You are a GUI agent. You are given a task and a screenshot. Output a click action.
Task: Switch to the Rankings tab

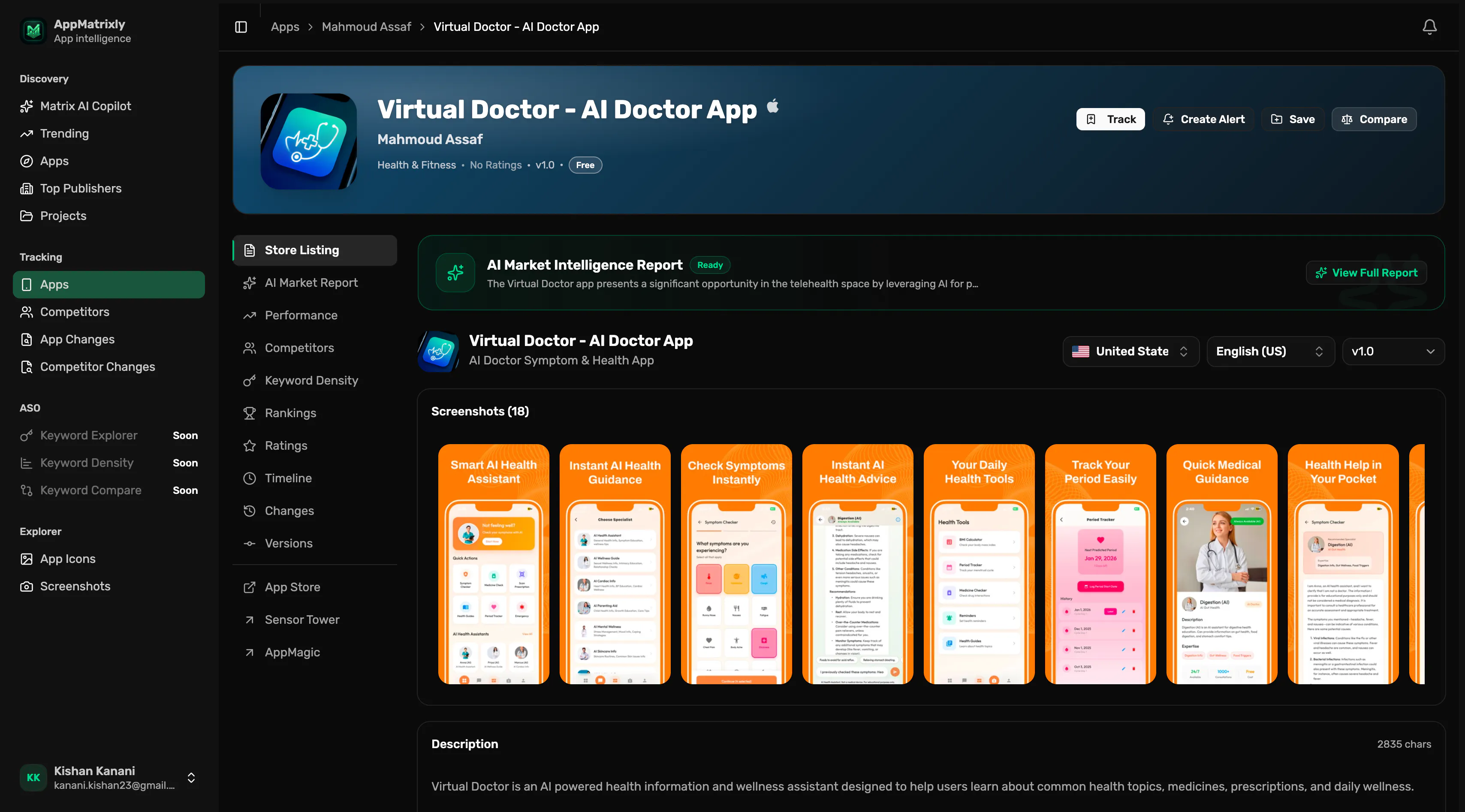tap(314, 413)
